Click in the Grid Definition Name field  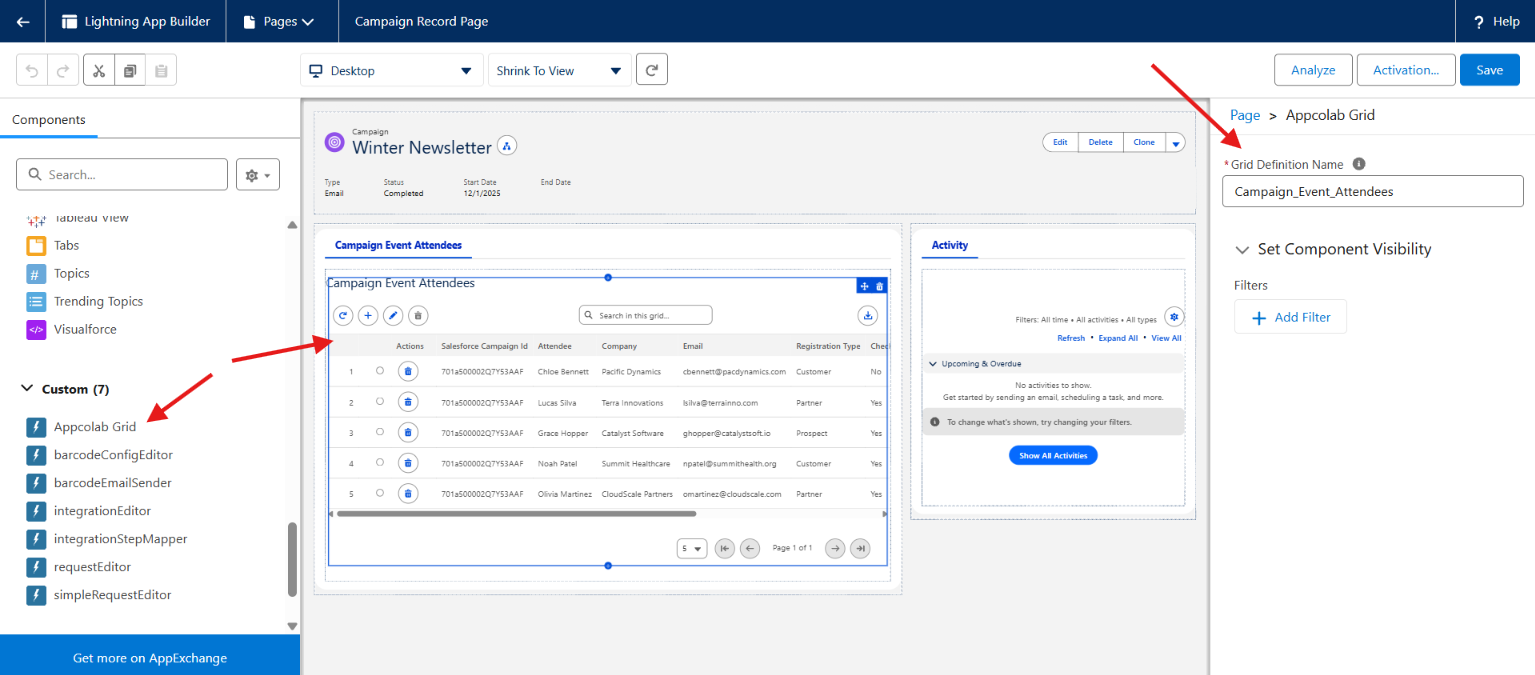1372,191
